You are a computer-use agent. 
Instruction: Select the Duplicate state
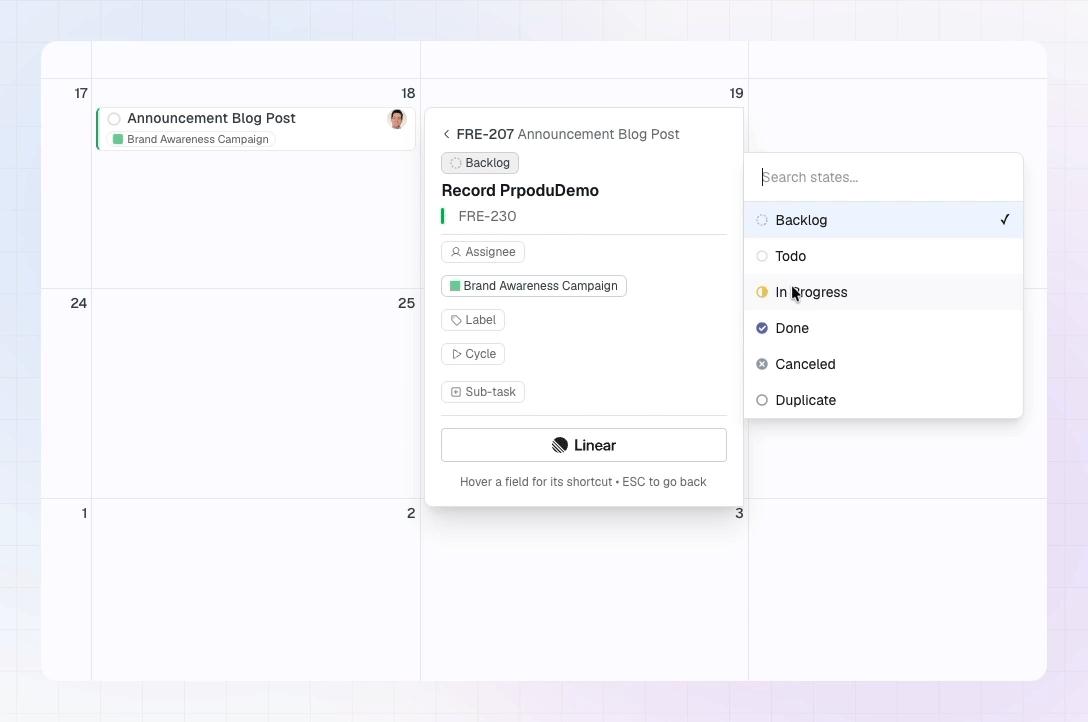click(883, 400)
